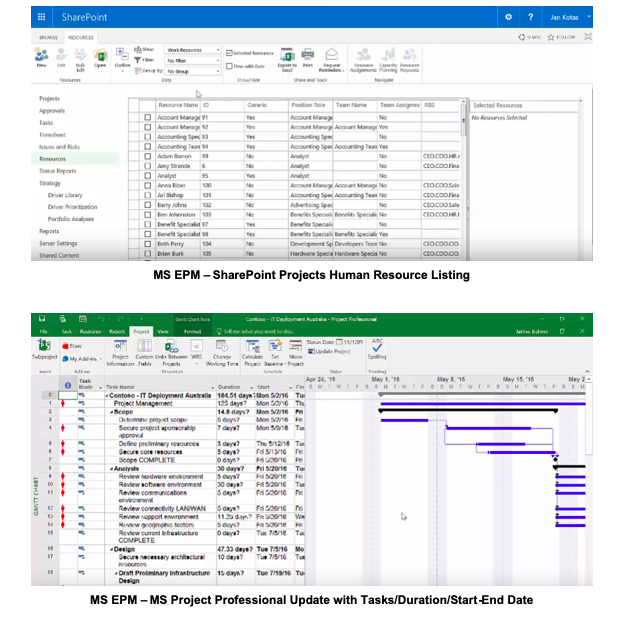This screenshot has width=619, height=636.
Task: Click the focus-on-content icon in SharePoint
Action: click(588, 37)
